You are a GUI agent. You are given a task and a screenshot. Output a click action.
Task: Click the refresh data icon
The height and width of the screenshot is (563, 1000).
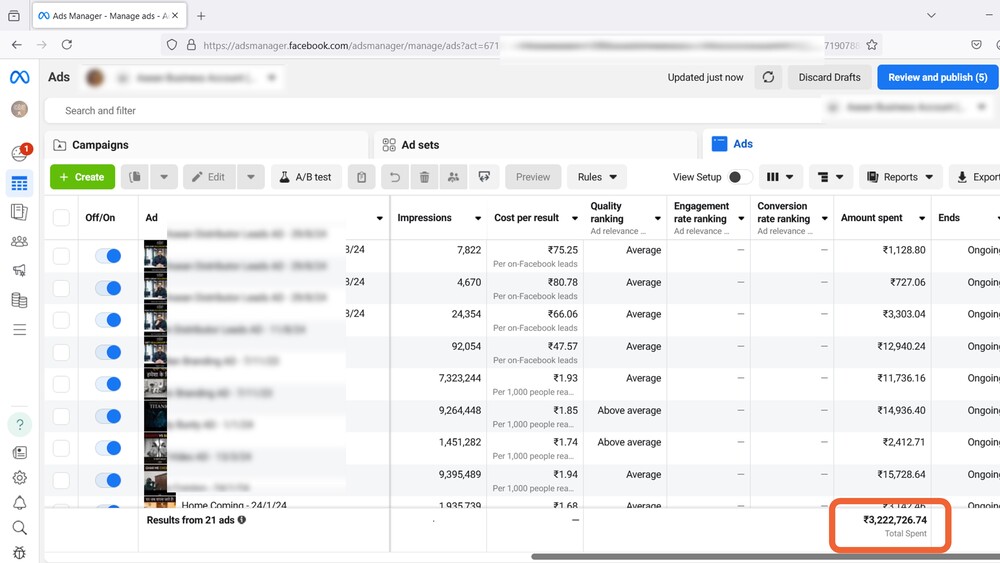click(767, 77)
